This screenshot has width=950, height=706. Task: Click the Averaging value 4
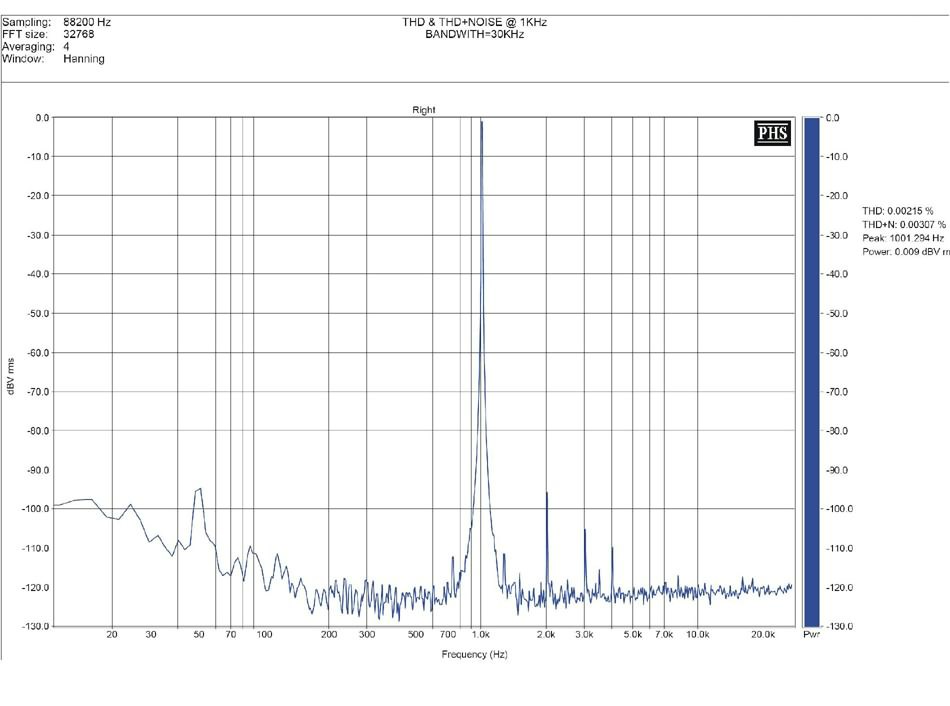66,46
